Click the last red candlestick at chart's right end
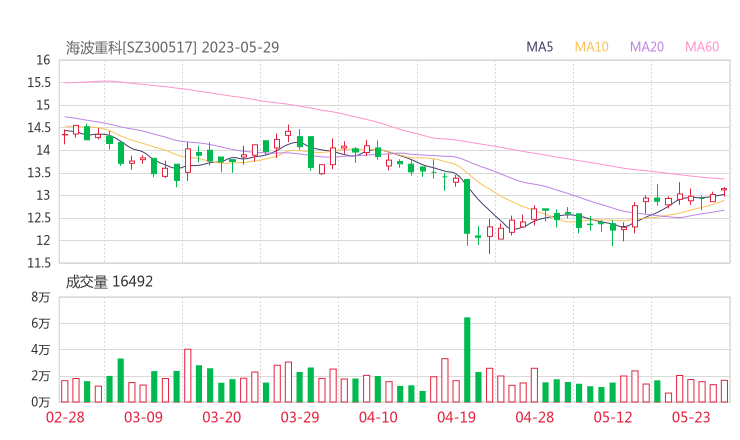The width and height of the screenshot is (740, 440). [724, 190]
